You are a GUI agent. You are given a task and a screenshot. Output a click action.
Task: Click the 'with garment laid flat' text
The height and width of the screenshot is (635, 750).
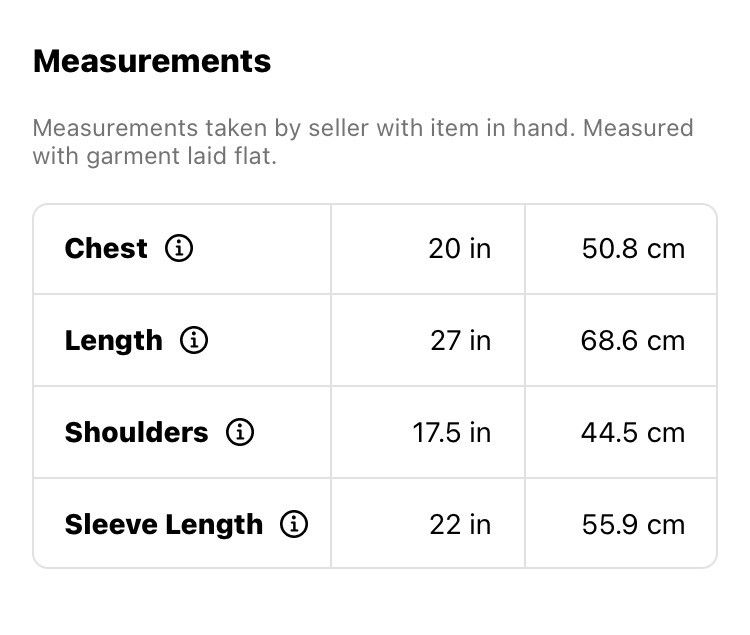tap(154, 156)
